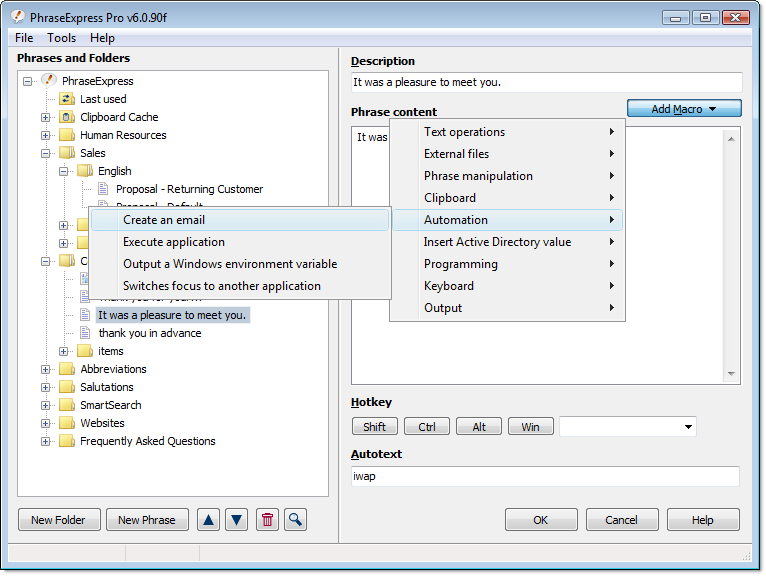Open the Tools menu

62,38
